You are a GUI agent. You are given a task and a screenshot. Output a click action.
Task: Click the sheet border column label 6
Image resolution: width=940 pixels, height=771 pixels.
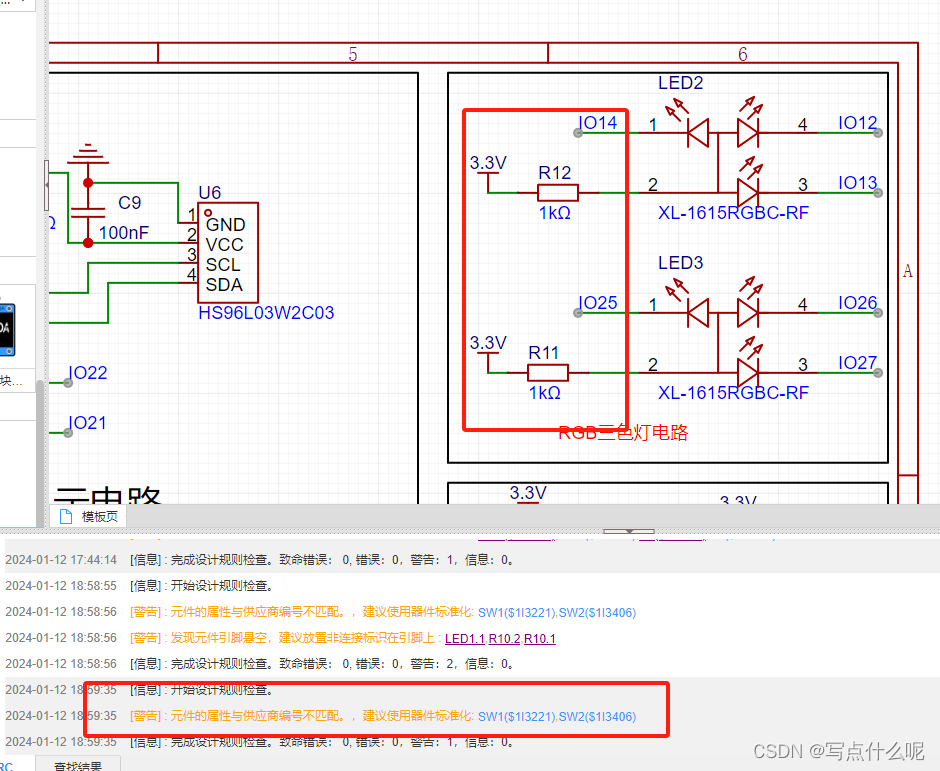743,55
